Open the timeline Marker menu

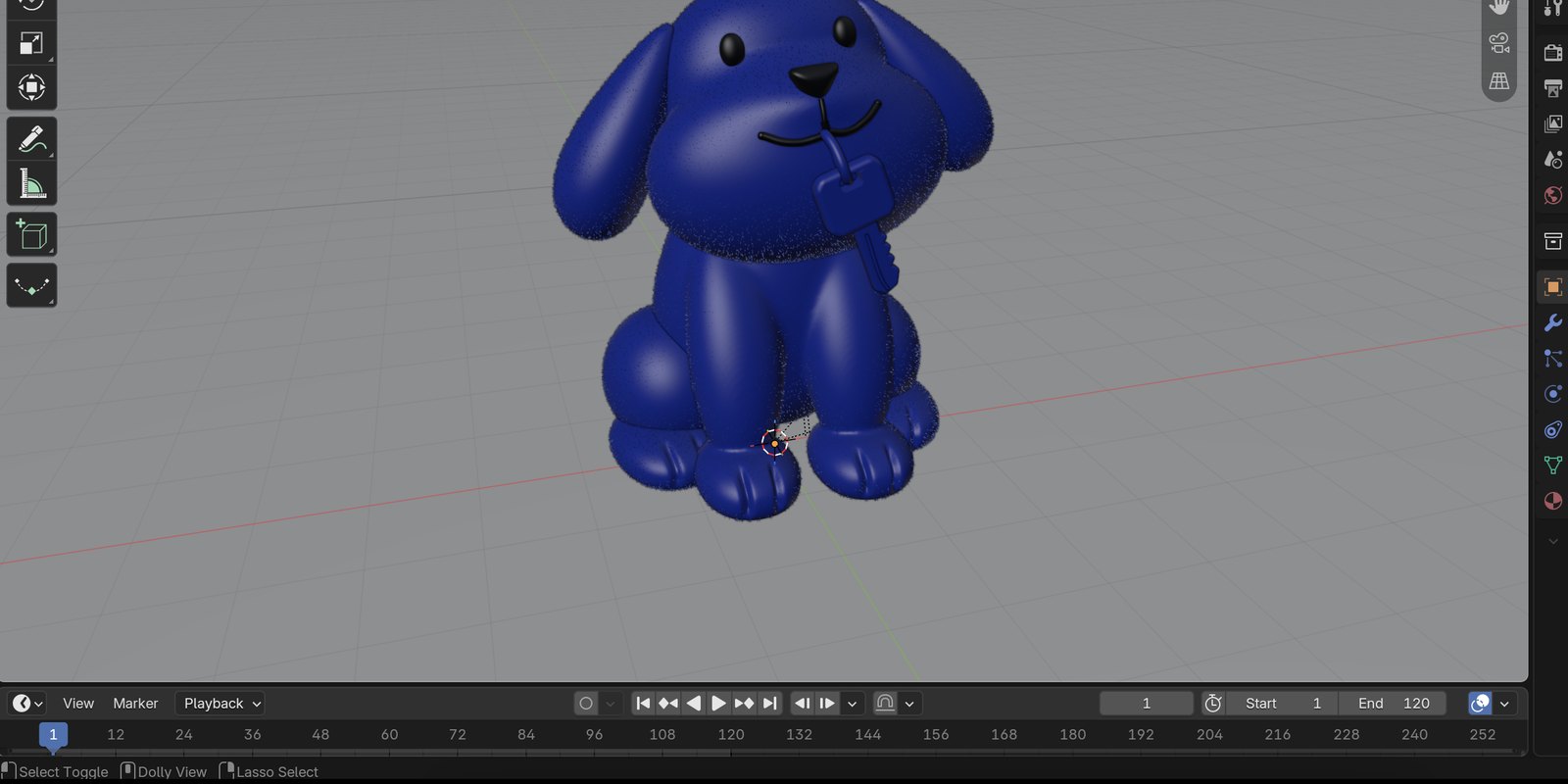pyautogui.click(x=135, y=704)
